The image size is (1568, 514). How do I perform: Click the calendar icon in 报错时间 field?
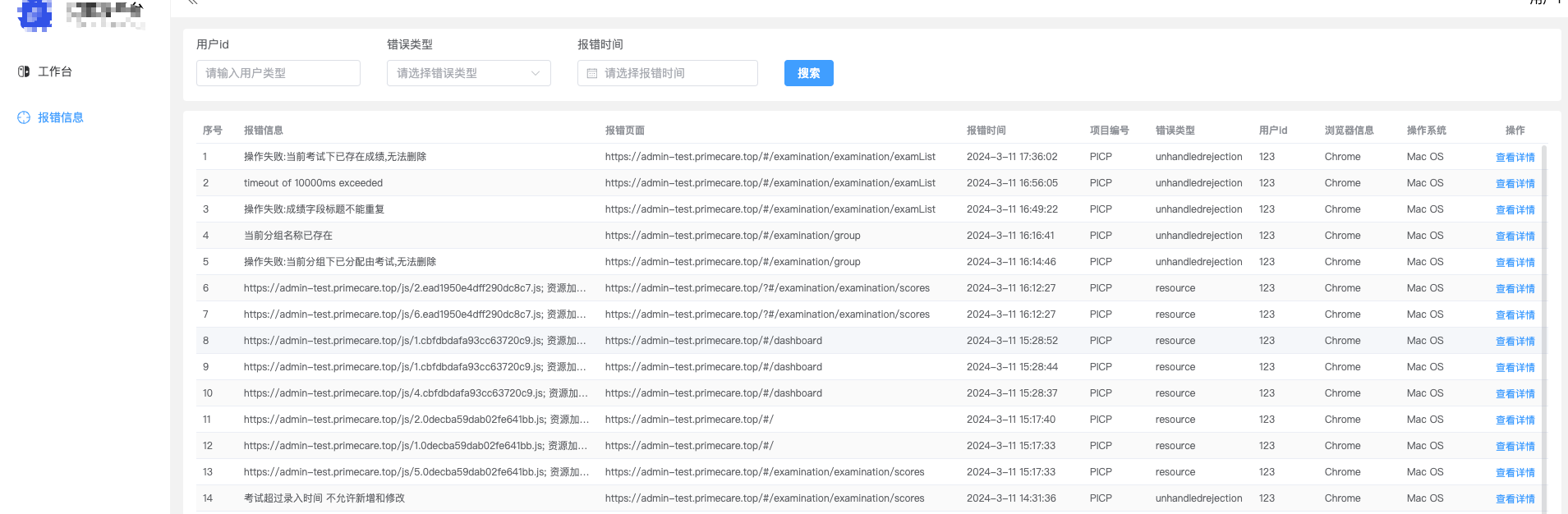(x=592, y=73)
